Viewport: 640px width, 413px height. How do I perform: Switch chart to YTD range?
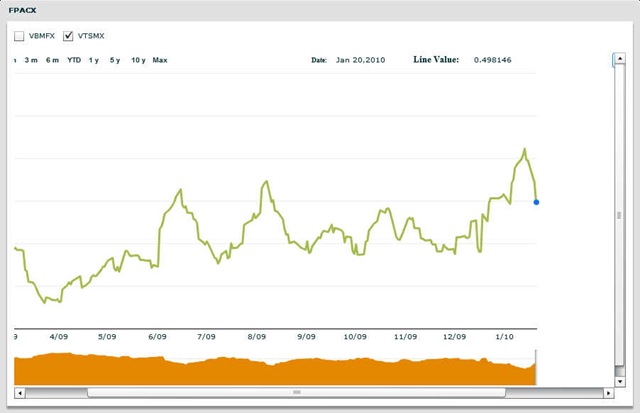pos(74,60)
